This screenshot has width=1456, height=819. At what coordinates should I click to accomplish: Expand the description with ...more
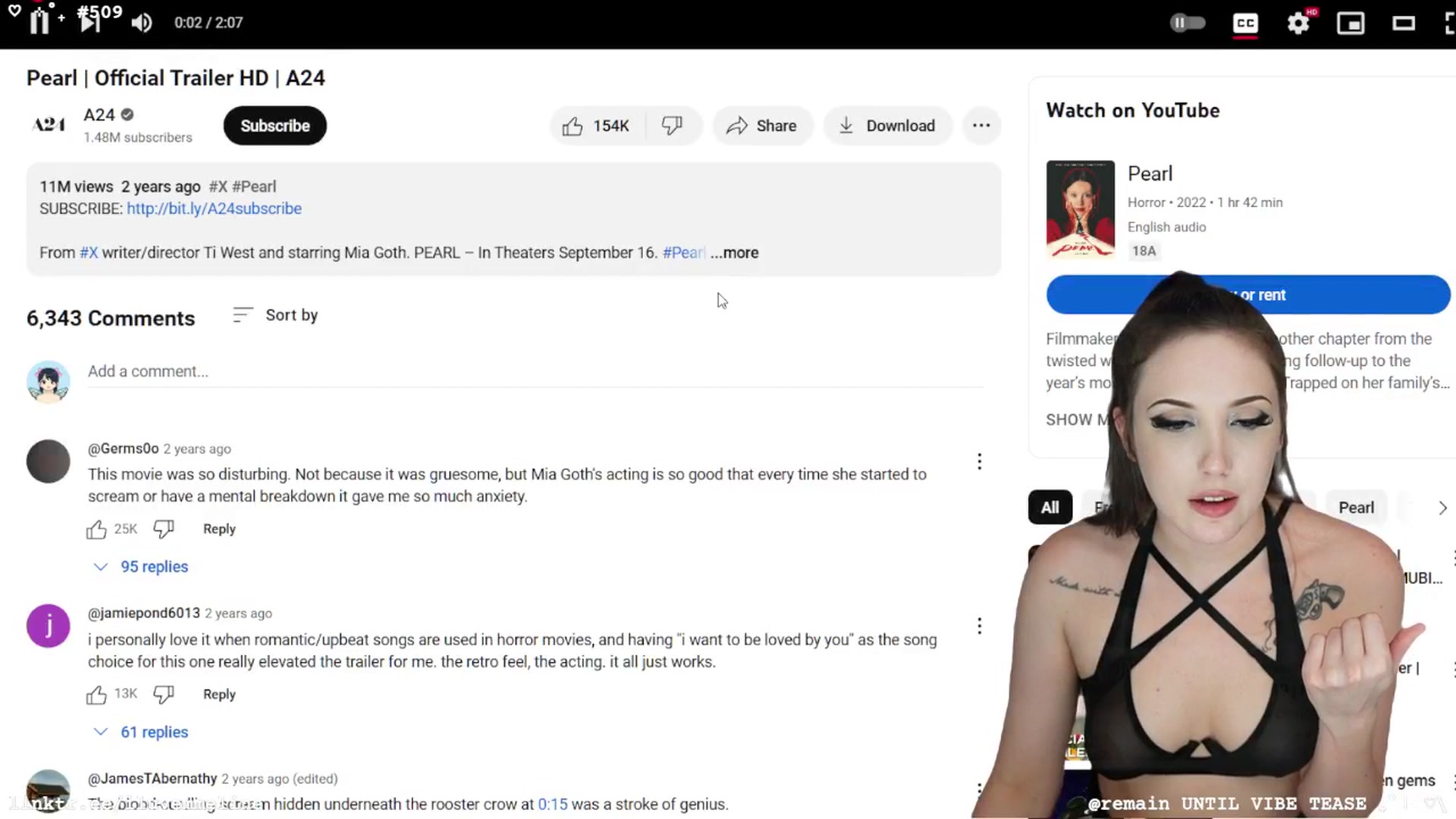pyautogui.click(x=734, y=253)
